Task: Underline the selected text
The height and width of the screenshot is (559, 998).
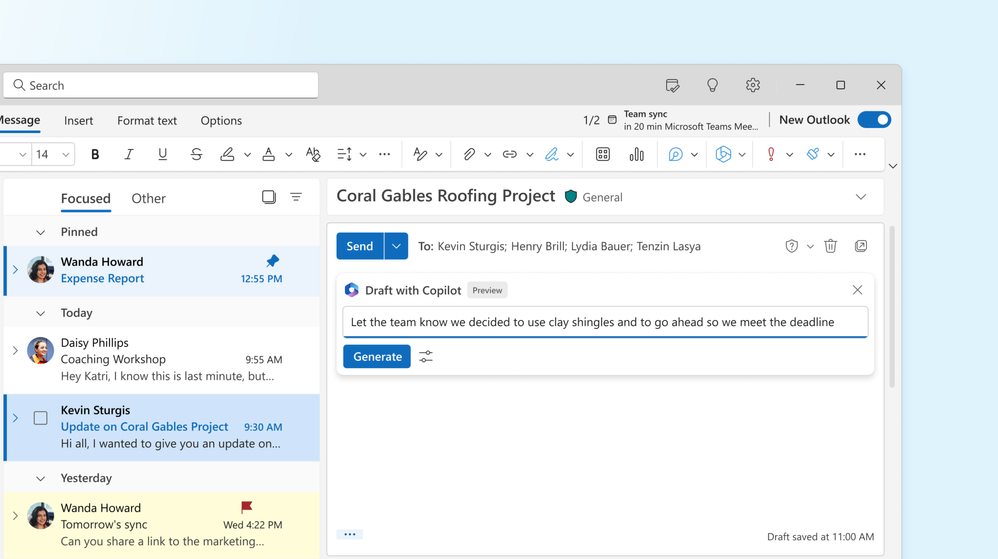Action: point(162,154)
